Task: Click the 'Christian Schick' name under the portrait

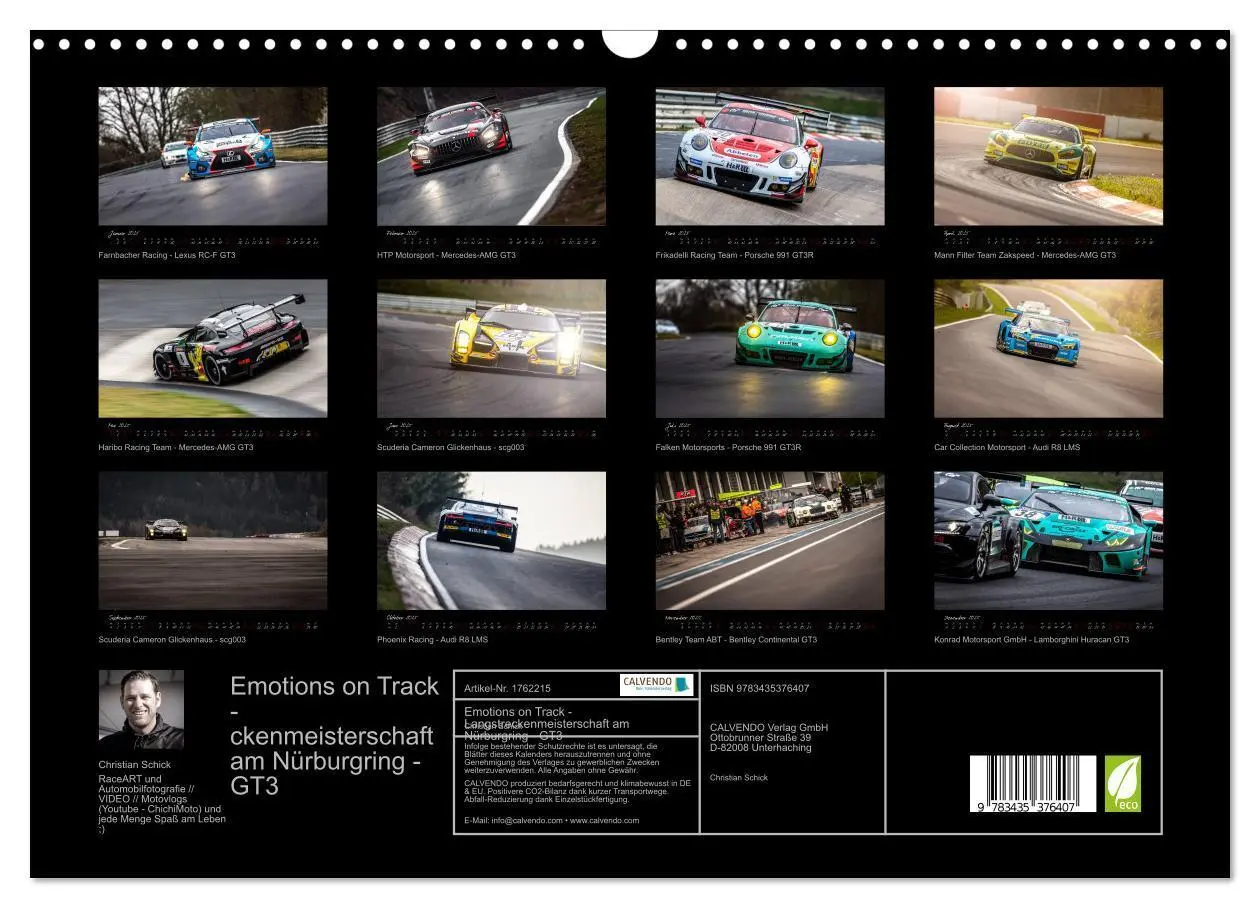Action: [x=135, y=764]
